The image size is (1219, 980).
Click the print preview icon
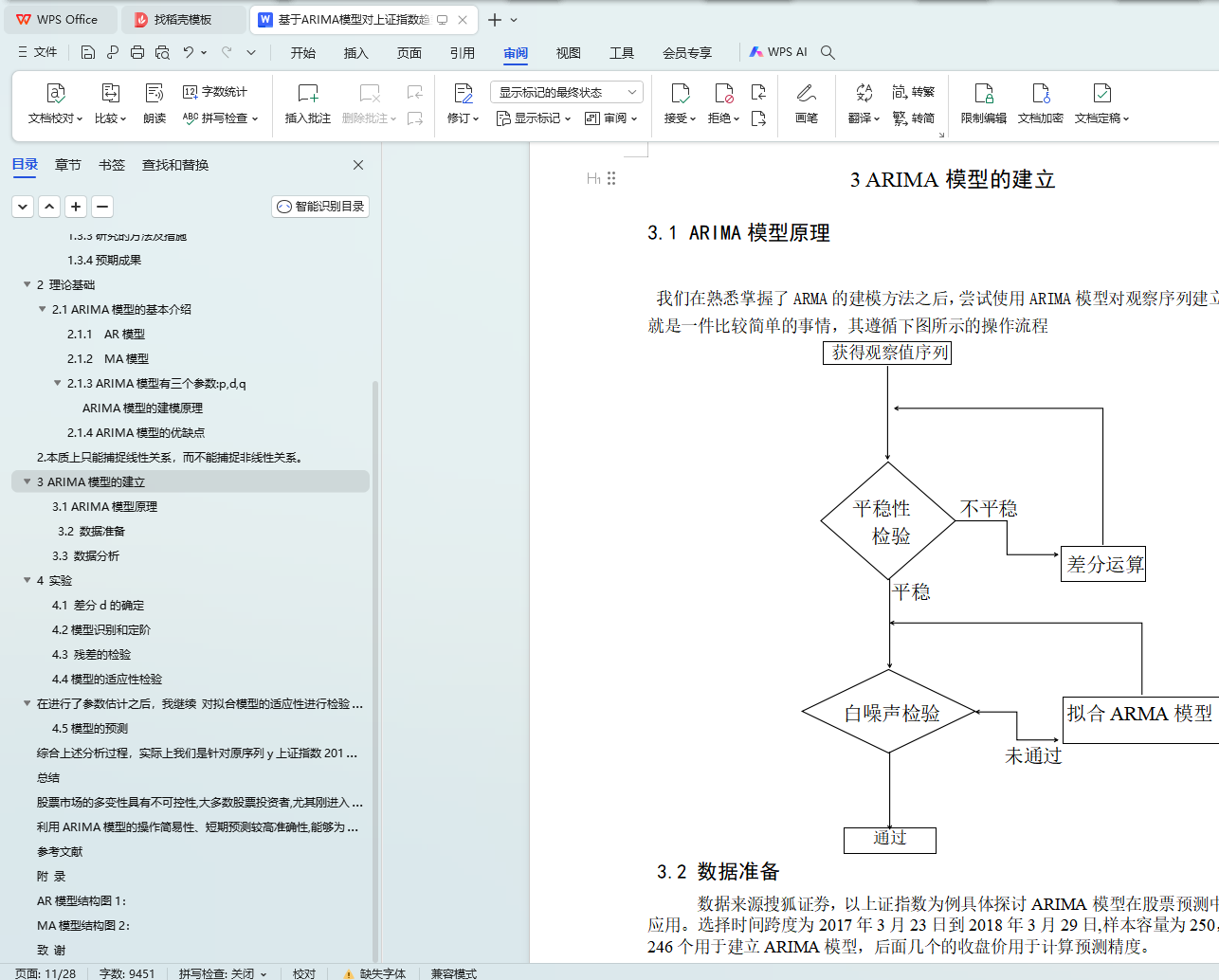pos(162,52)
